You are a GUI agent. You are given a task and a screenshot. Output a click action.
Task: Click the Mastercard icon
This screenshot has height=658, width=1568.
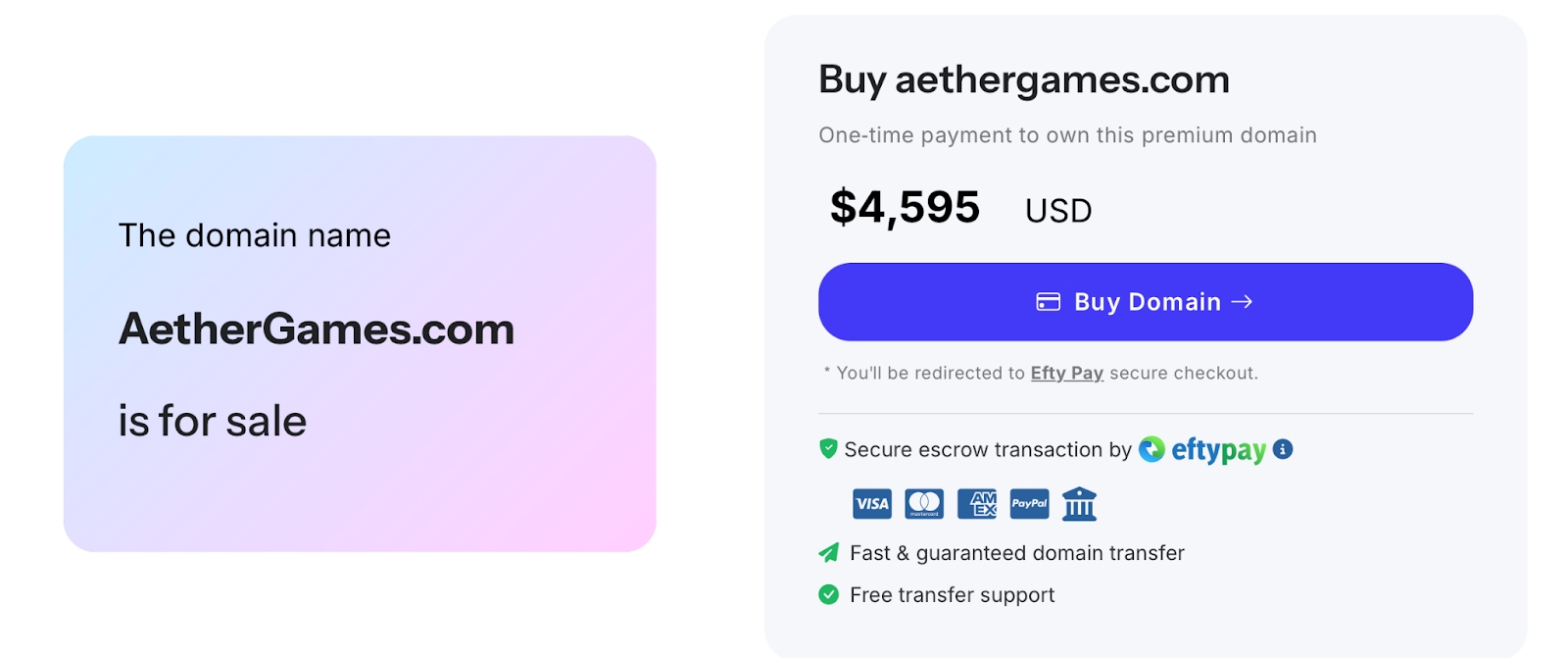[924, 504]
